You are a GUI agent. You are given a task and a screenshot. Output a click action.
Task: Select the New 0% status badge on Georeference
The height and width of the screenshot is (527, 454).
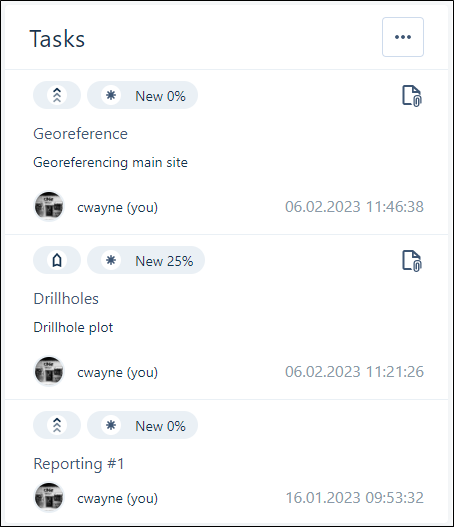[x=142, y=95]
